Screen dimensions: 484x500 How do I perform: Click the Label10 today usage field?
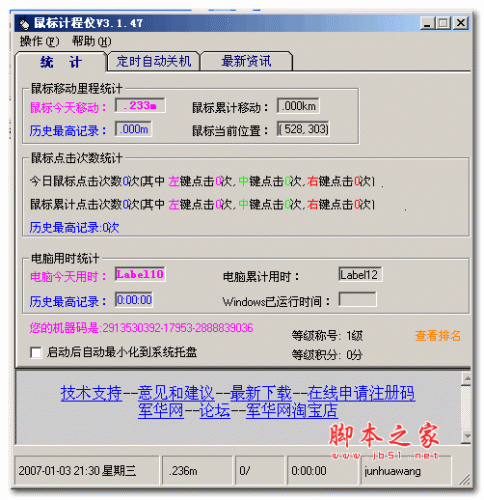pos(140,274)
